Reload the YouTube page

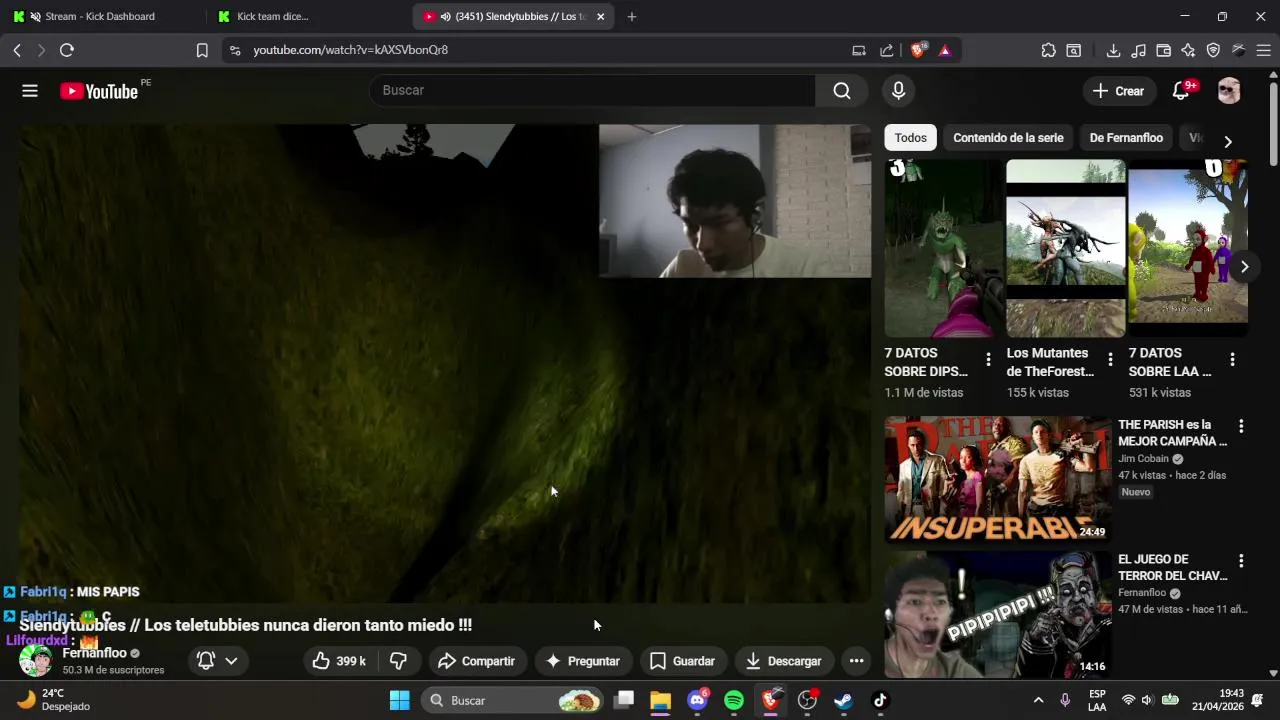coord(67,50)
